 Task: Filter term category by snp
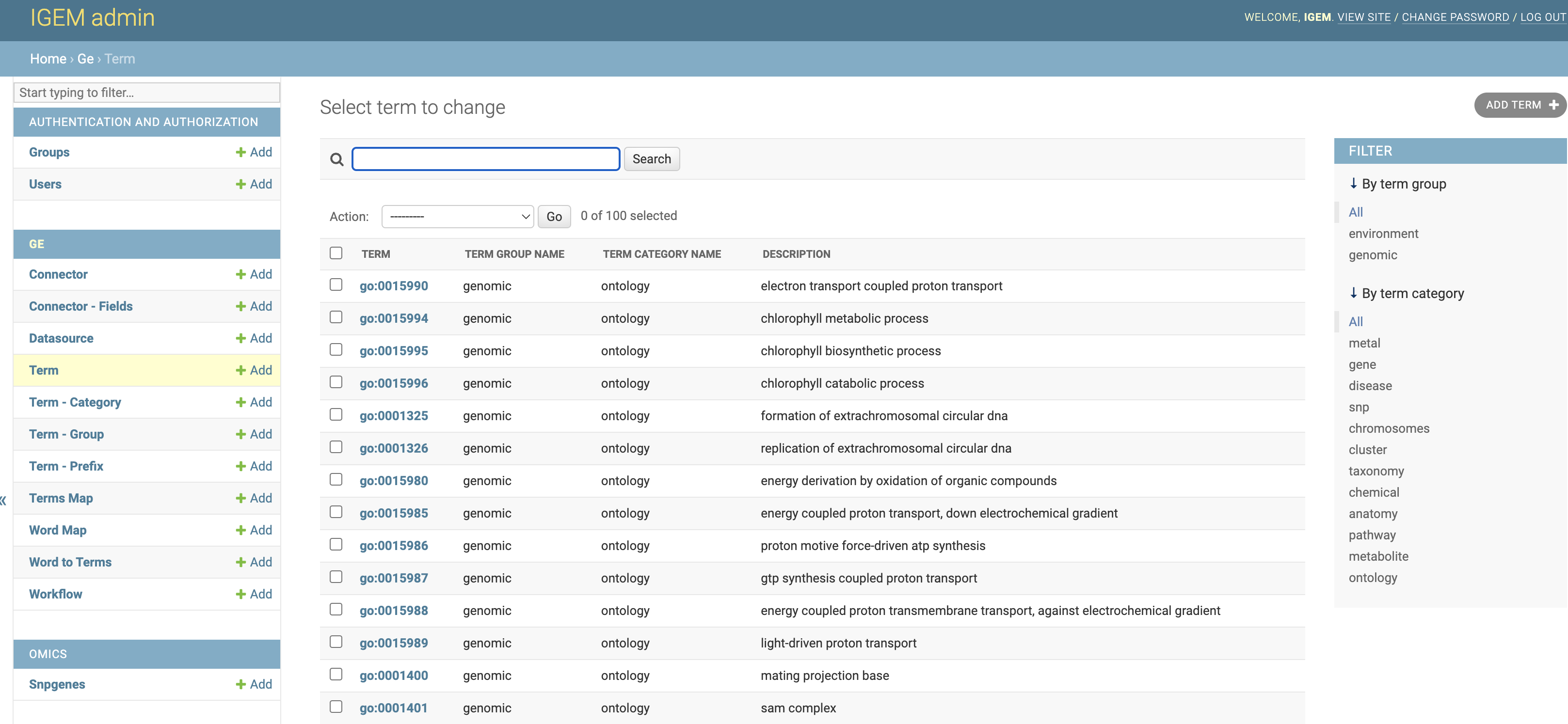coord(1359,407)
